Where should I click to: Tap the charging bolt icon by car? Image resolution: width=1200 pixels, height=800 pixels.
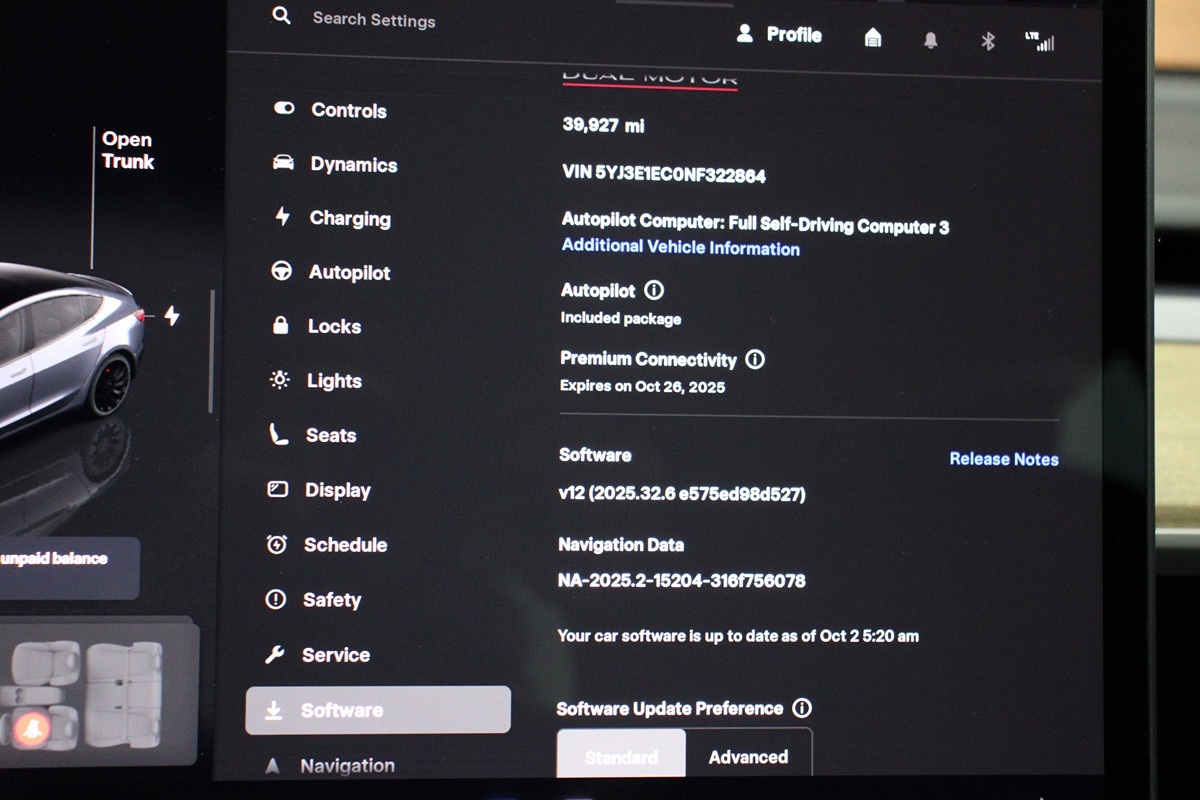[171, 316]
